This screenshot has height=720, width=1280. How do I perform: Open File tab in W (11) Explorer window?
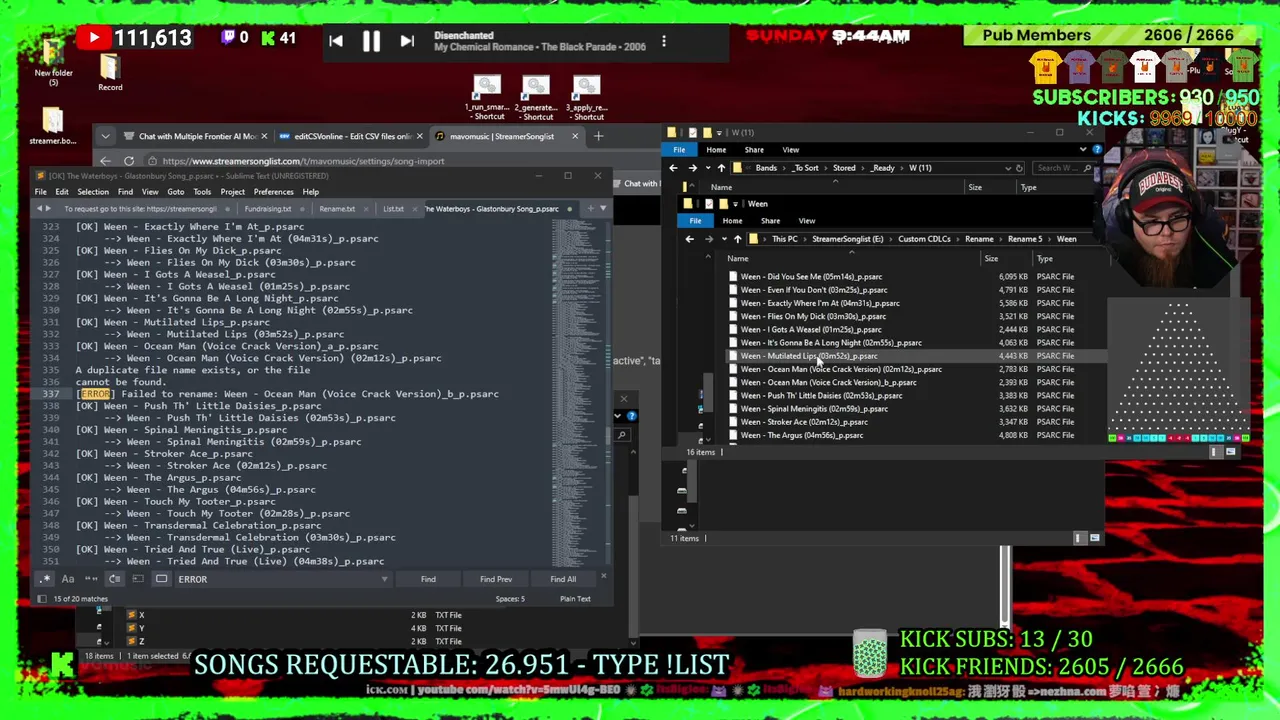point(679,150)
